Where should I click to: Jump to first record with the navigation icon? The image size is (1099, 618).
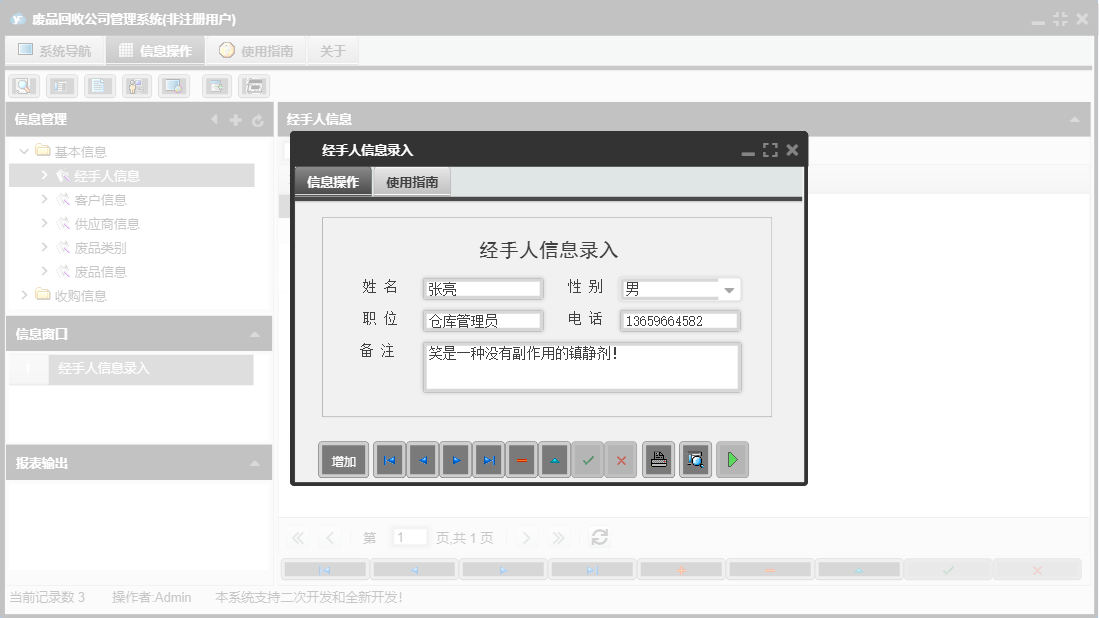pyautogui.click(x=389, y=459)
